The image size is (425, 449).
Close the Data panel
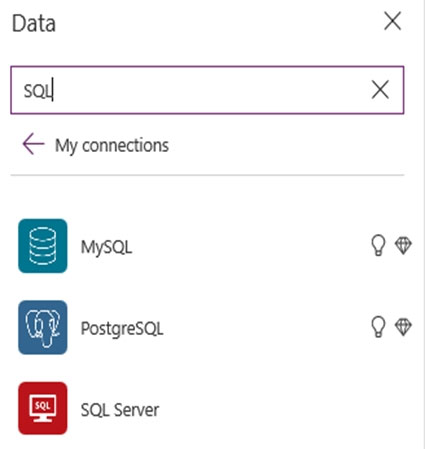pyautogui.click(x=392, y=21)
